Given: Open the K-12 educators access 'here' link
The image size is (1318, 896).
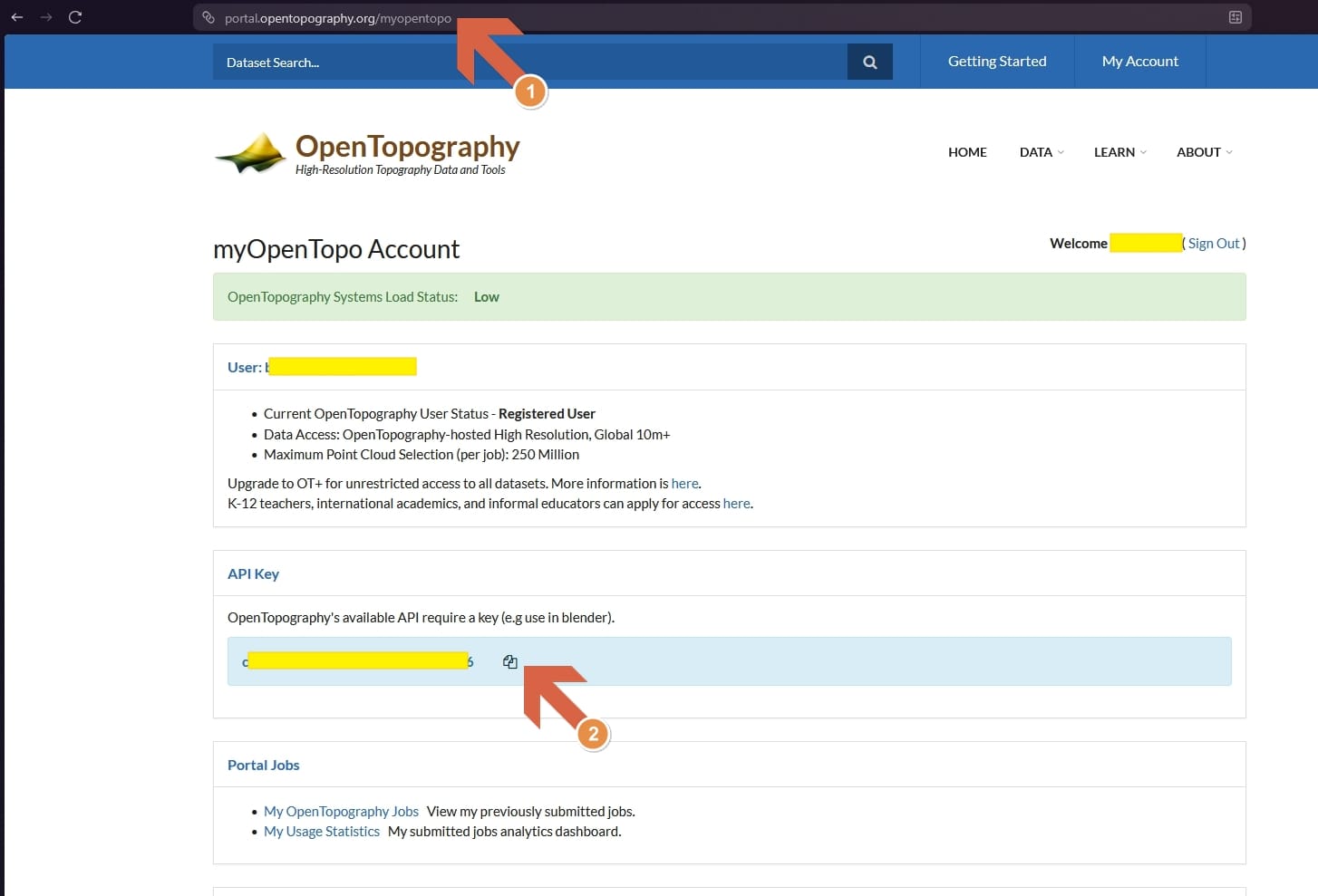Looking at the screenshot, I should [736, 504].
